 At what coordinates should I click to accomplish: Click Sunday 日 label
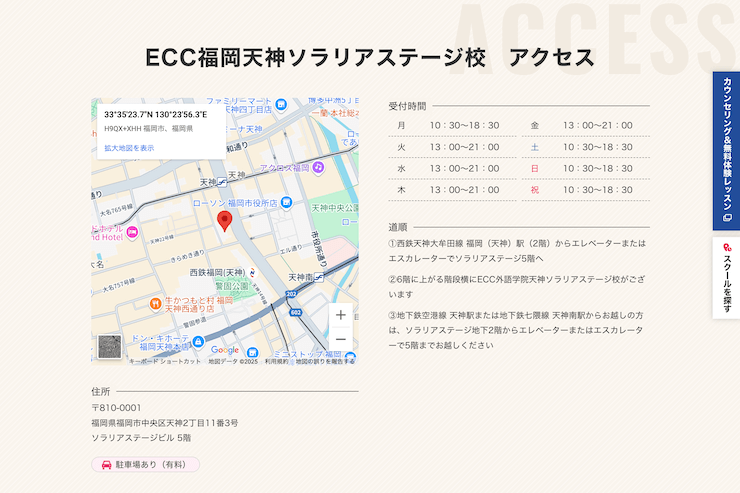click(534, 168)
